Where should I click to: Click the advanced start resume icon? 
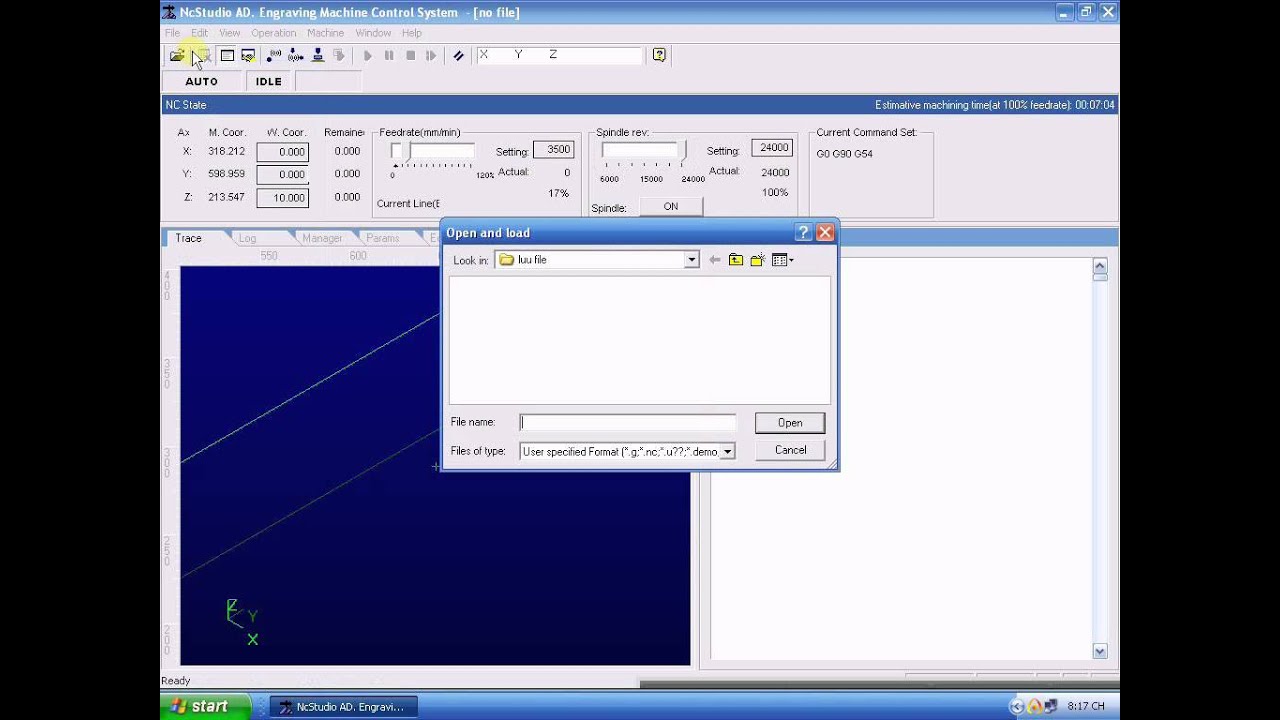(431, 56)
